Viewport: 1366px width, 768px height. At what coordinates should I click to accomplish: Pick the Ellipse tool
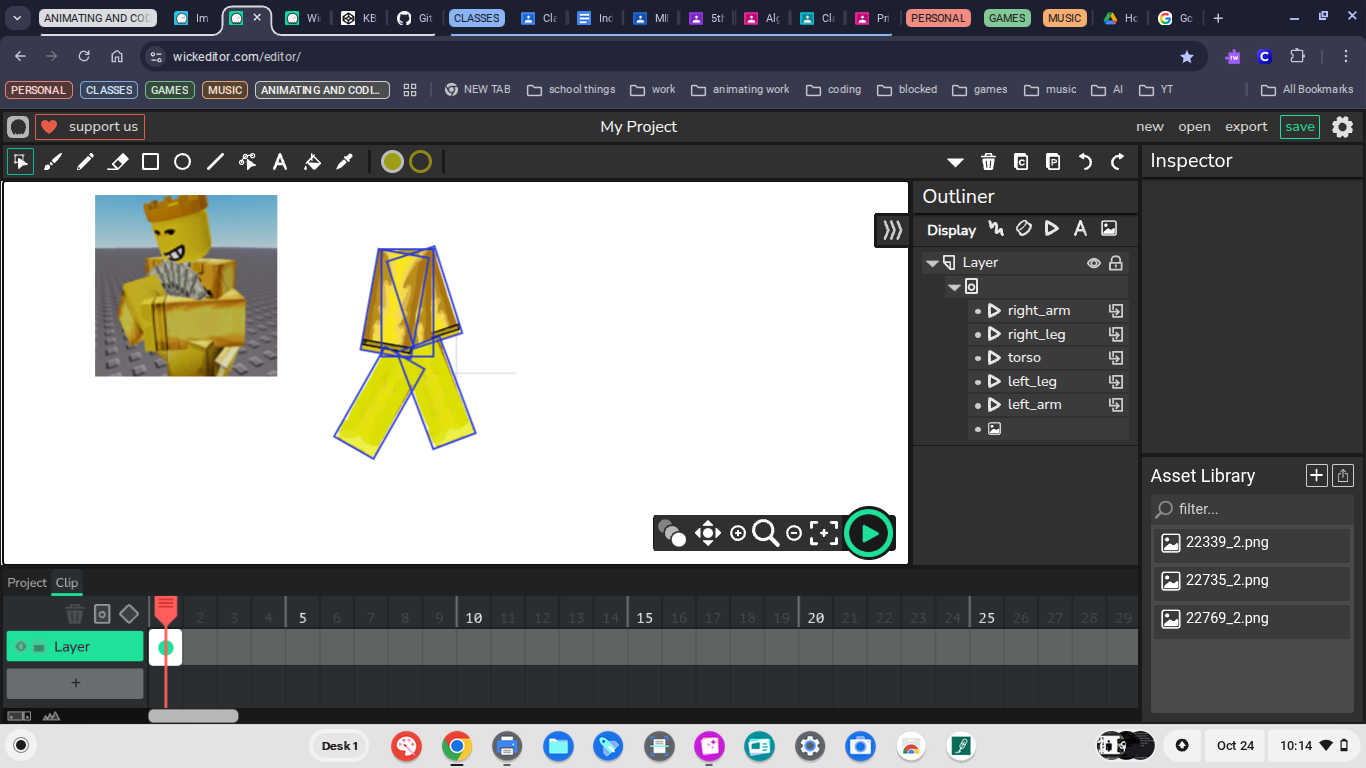pos(182,162)
